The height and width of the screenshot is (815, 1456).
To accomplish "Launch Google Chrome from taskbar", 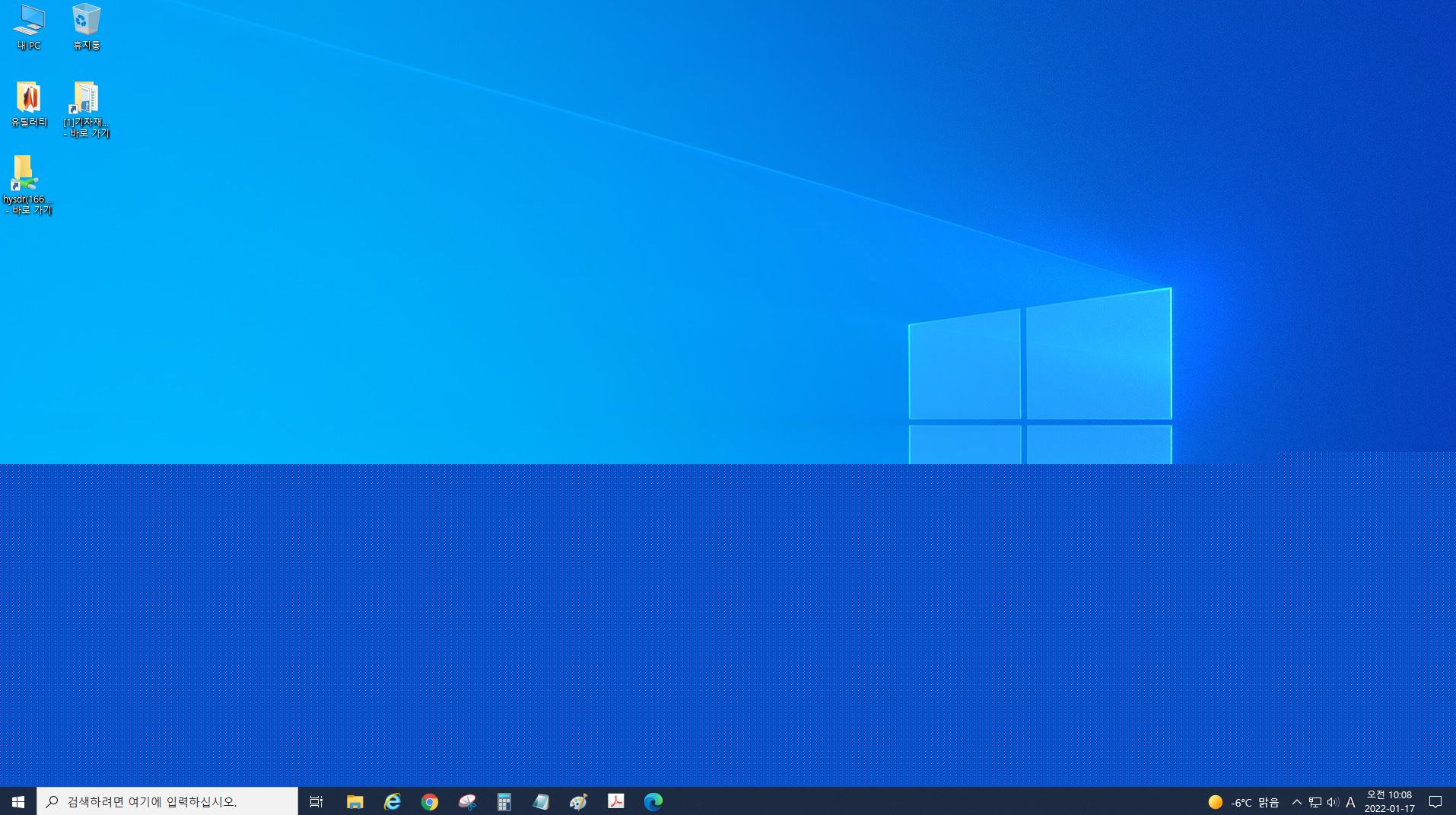I will coord(430,801).
